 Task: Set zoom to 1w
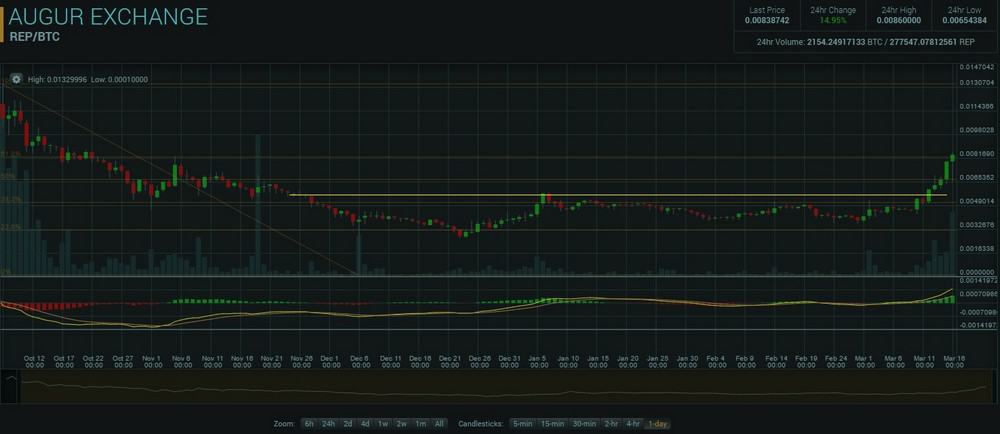pos(383,423)
